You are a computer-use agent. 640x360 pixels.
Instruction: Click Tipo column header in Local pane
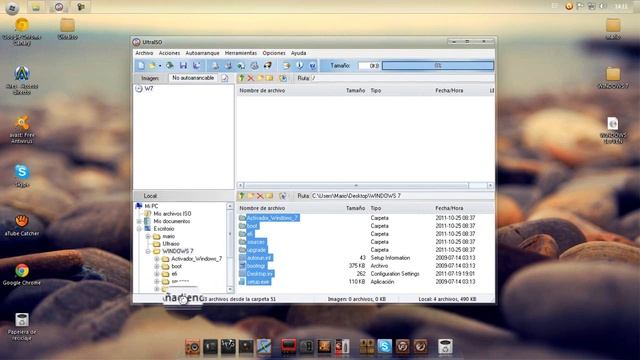coord(376,208)
